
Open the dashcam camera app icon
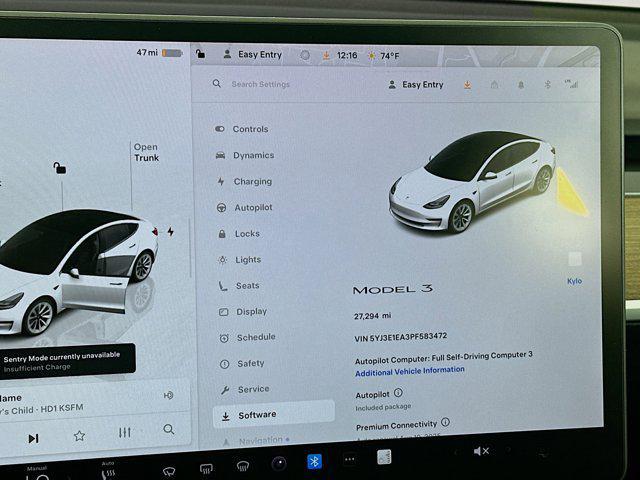[279, 463]
